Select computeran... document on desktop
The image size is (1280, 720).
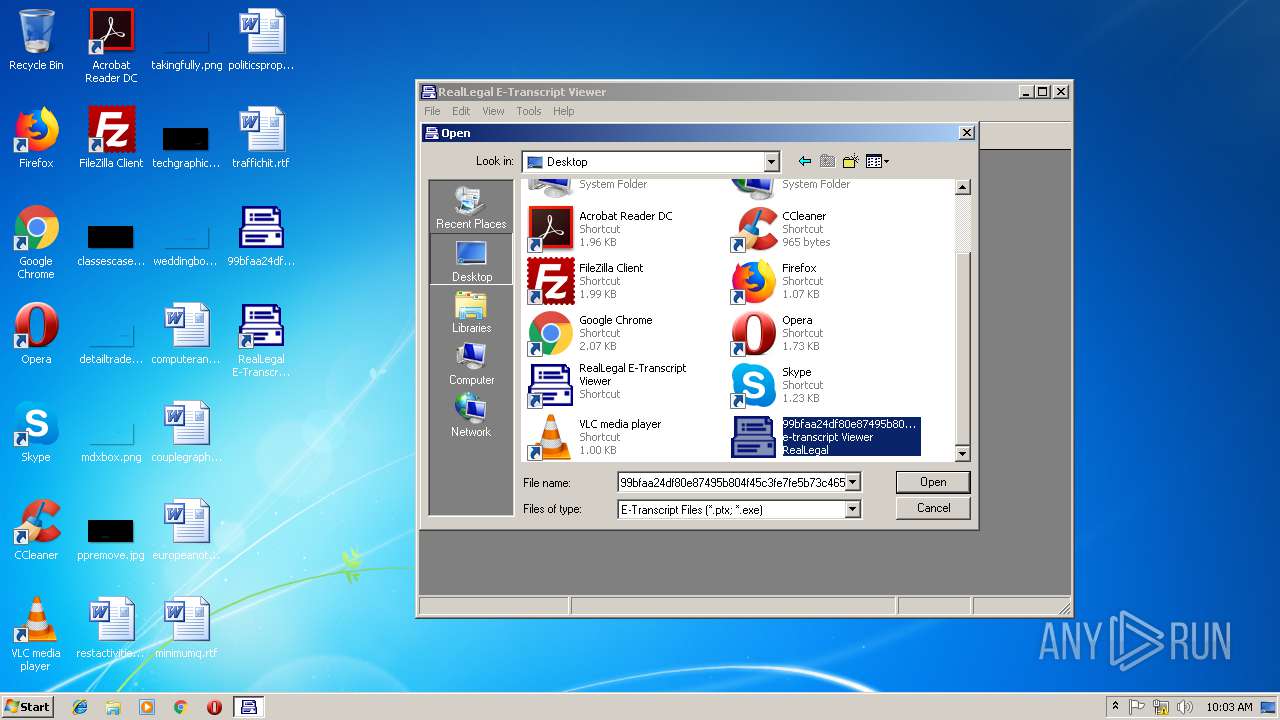click(186, 334)
